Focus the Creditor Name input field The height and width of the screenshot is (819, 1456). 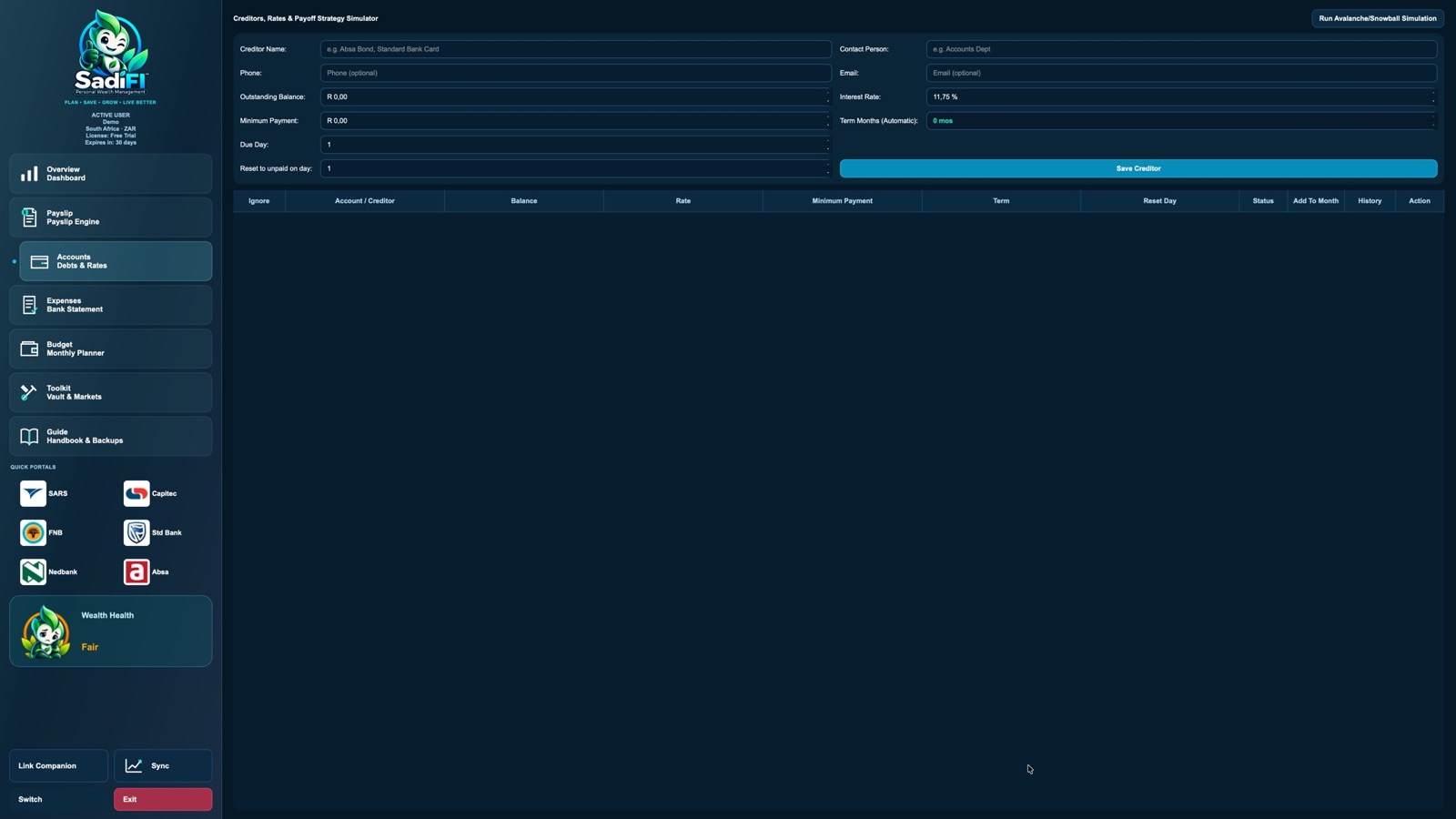point(576,49)
